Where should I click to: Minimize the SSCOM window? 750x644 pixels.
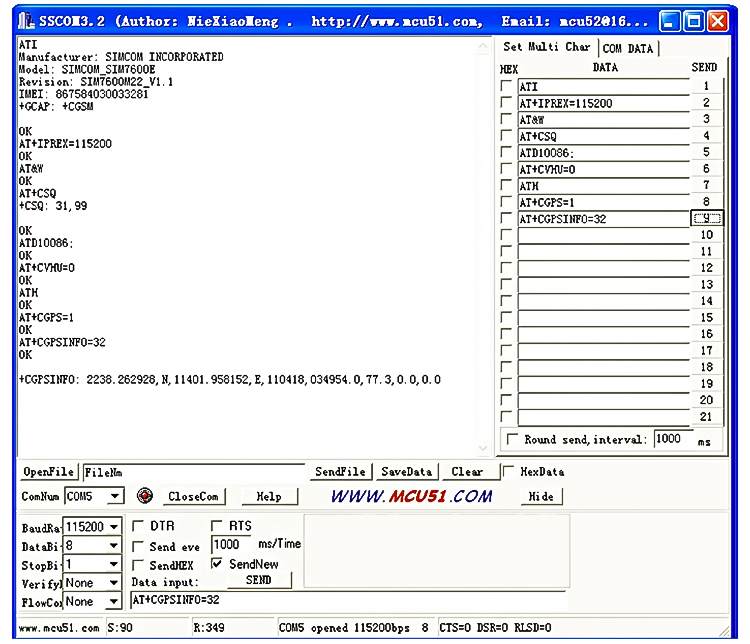click(669, 22)
